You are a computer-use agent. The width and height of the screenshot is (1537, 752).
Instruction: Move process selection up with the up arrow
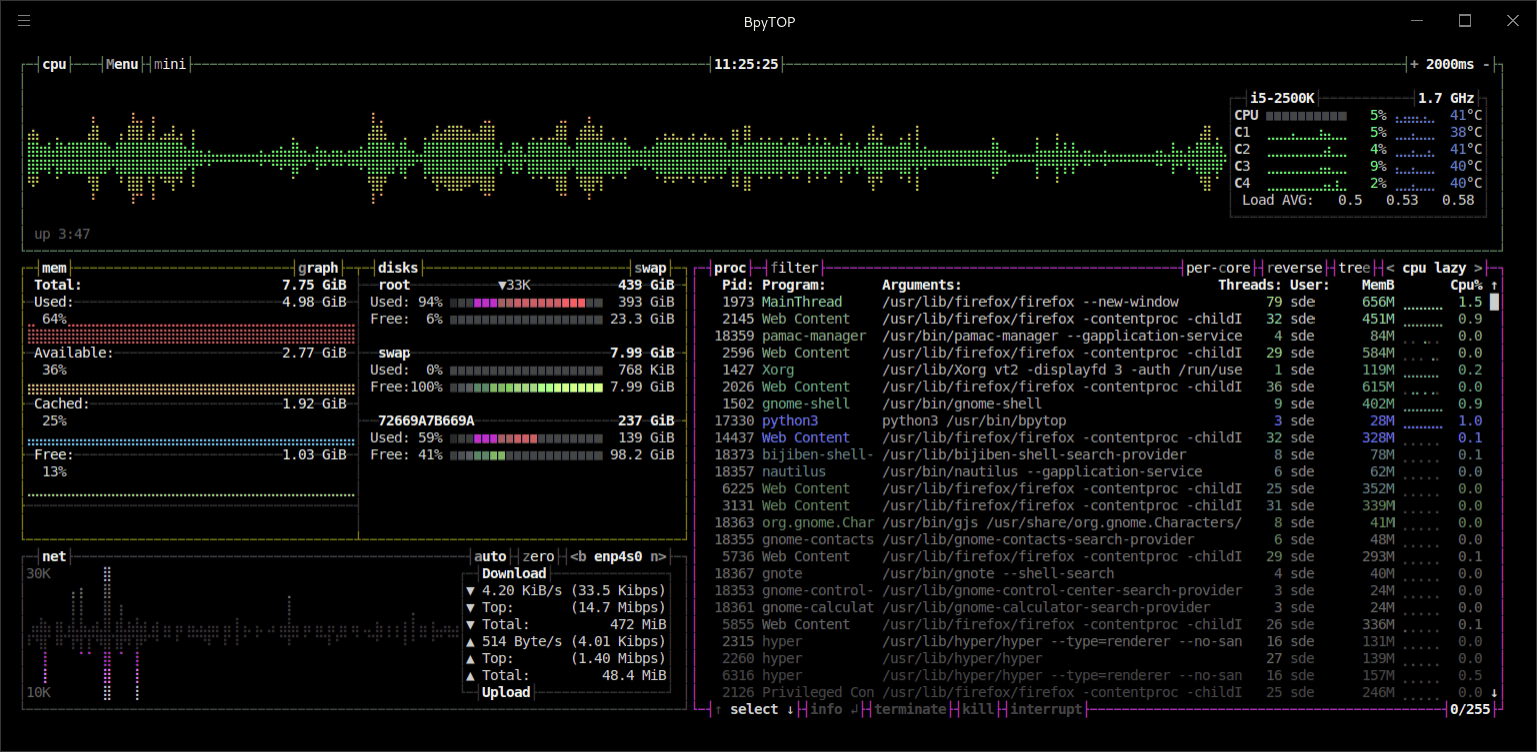pos(717,709)
